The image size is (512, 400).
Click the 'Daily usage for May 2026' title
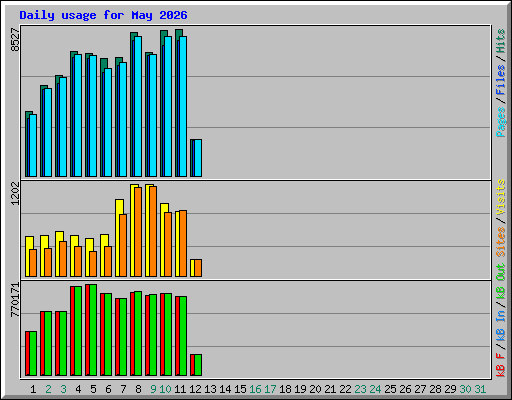(x=103, y=15)
